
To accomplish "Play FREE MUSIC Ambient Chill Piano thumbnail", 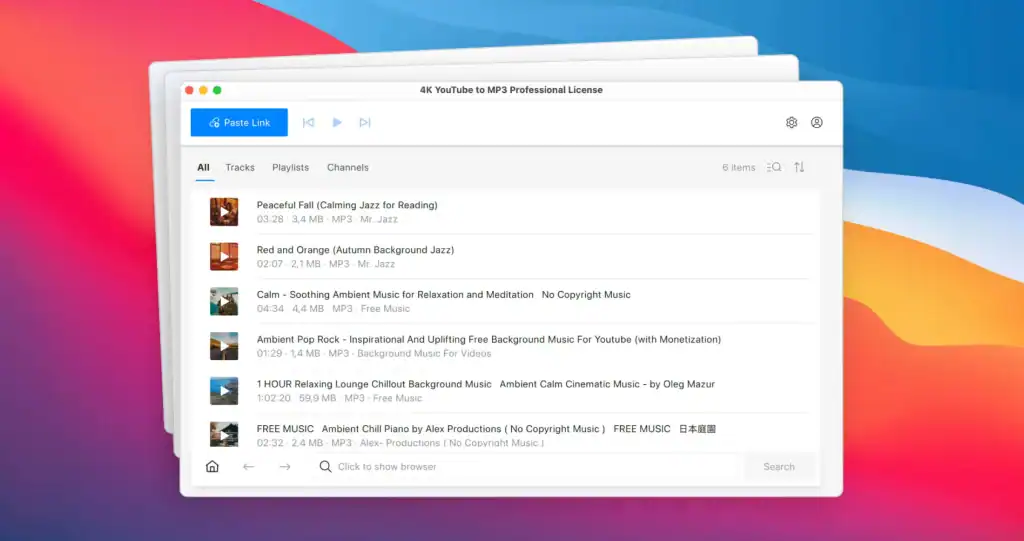I will [224, 434].
